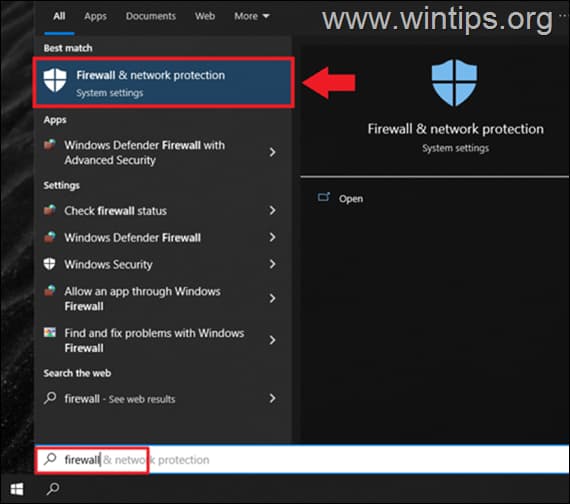Click Advanced Security firewall app icon
The image size is (570, 504).
tap(50, 145)
